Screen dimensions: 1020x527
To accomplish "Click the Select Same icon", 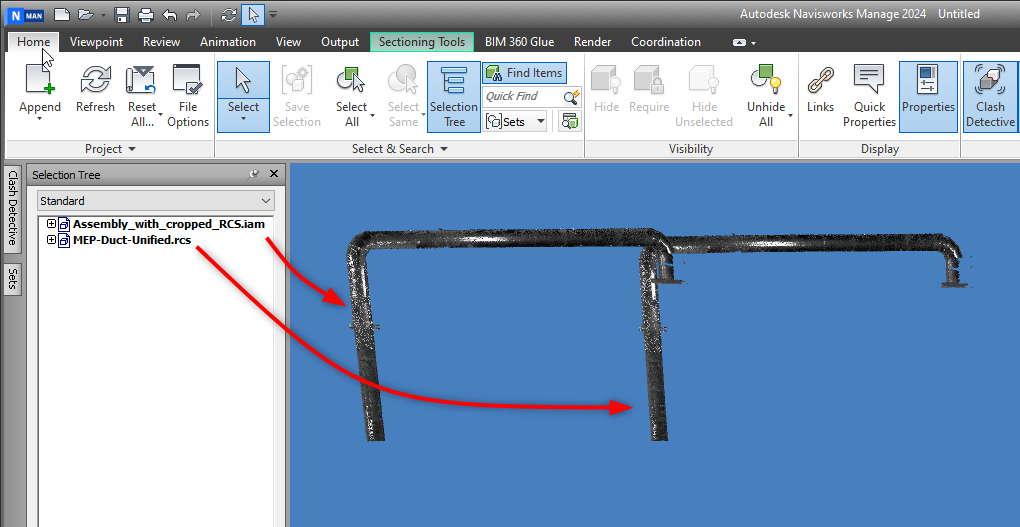I will (403, 80).
